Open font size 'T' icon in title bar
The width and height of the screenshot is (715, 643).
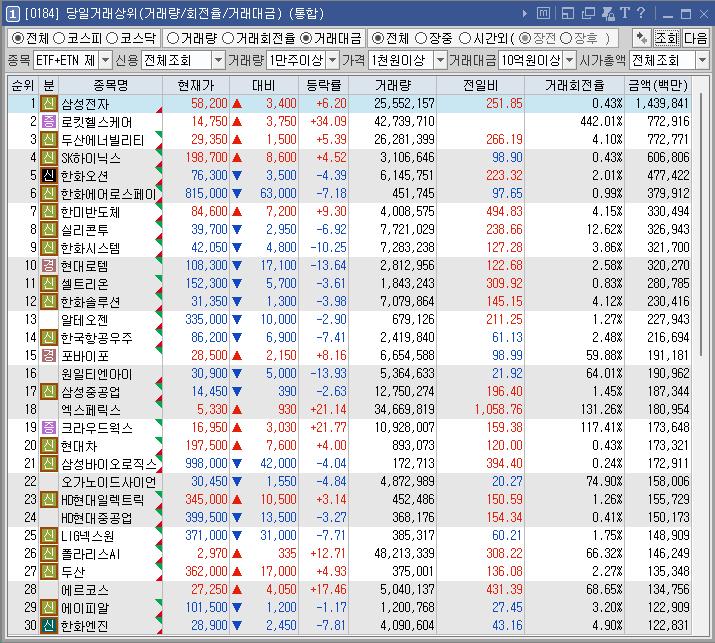[625, 13]
